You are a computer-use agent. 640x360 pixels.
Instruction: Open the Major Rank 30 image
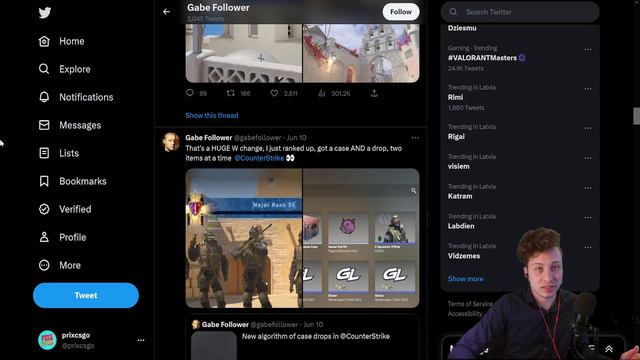click(244, 238)
